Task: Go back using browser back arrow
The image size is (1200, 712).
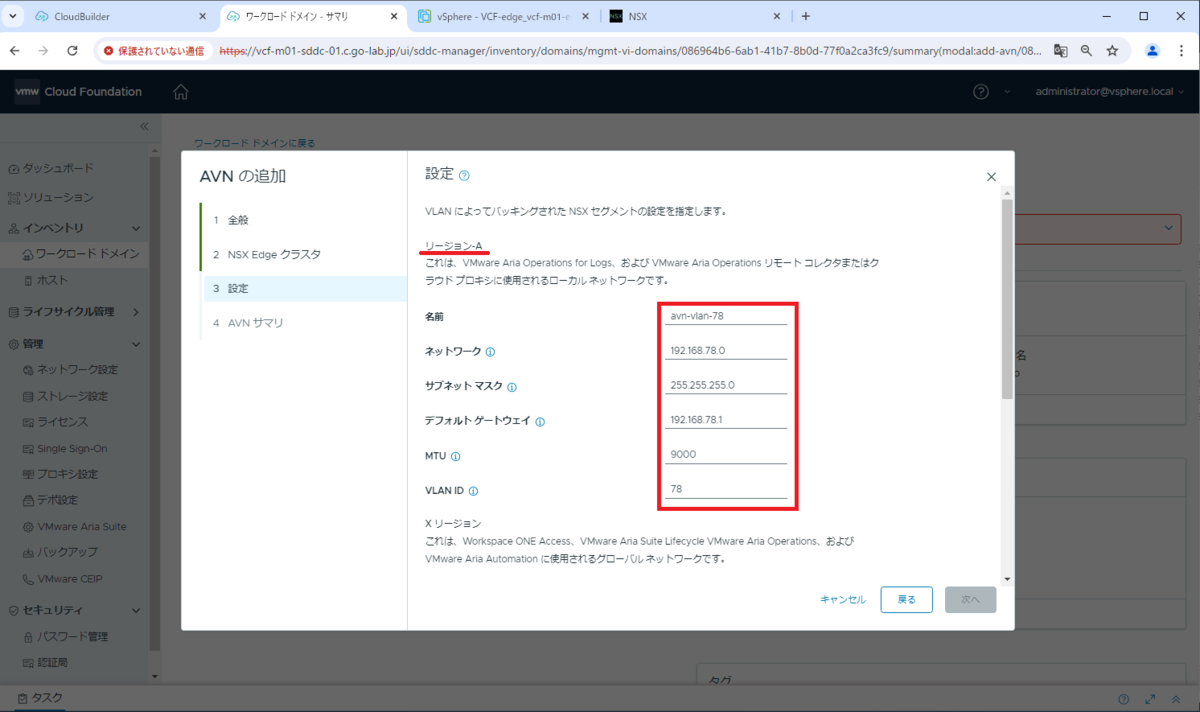Action: tap(16, 50)
